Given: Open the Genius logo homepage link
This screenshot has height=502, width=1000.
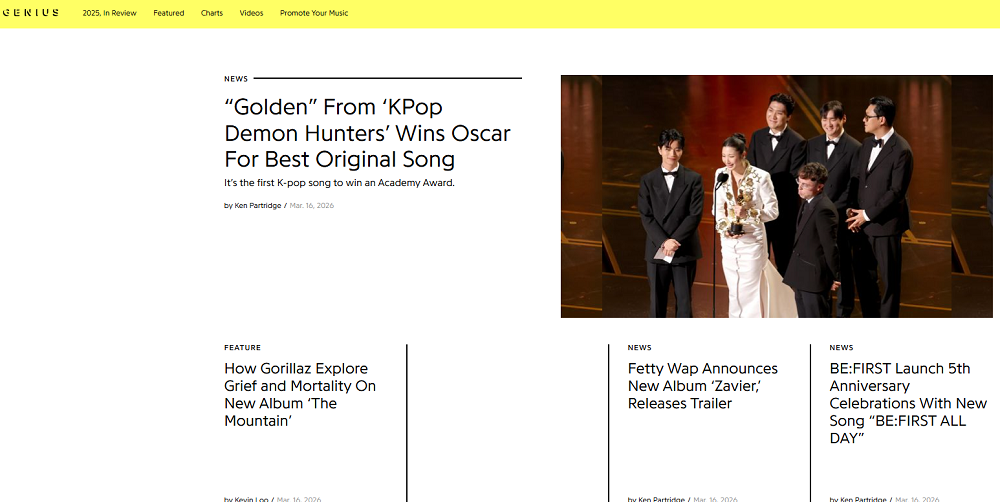Looking at the screenshot, I should tap(31, 13).
